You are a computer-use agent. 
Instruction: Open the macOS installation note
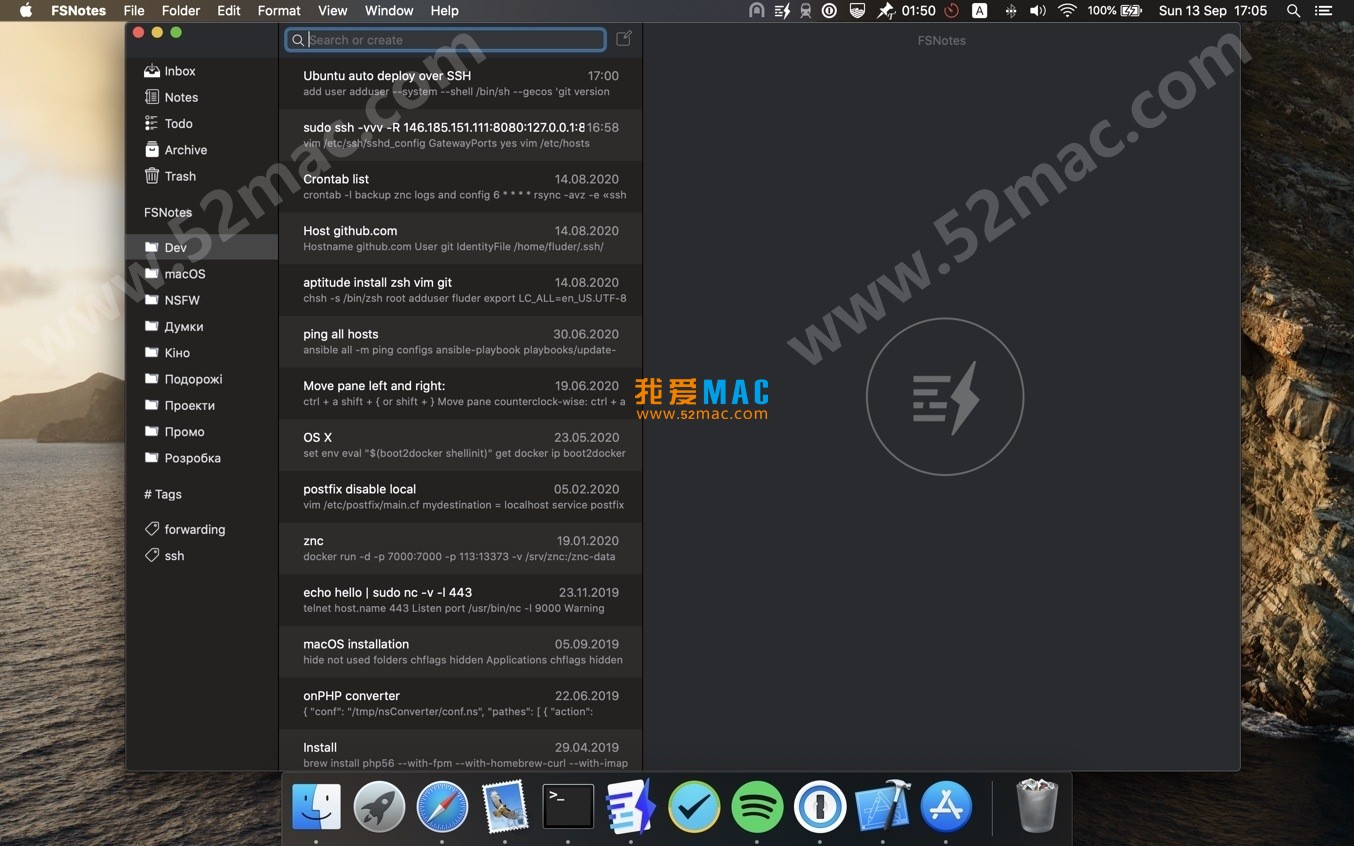[x=460, y=651]
